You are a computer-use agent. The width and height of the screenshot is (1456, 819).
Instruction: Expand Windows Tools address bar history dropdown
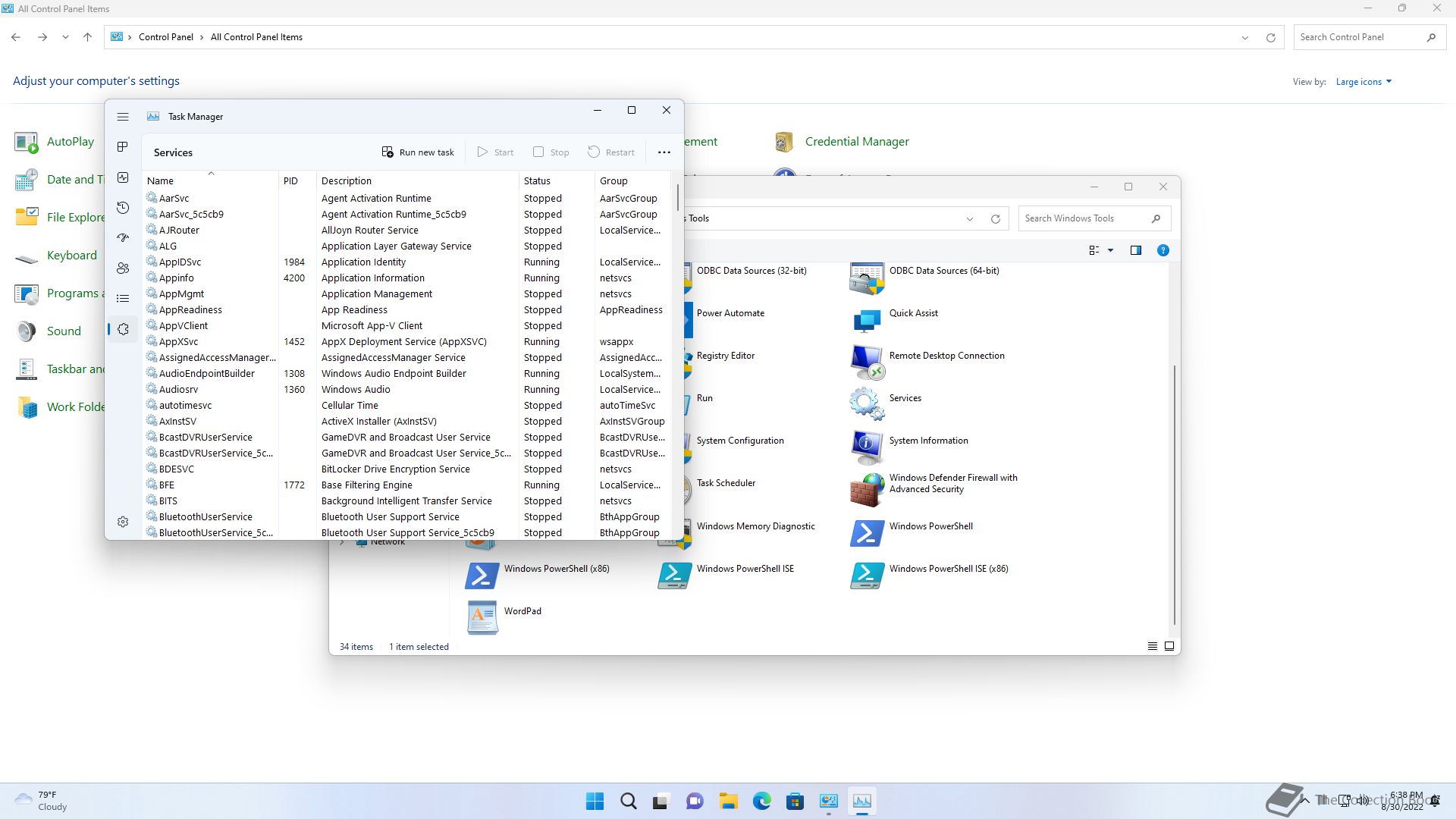tap(970, 219)
